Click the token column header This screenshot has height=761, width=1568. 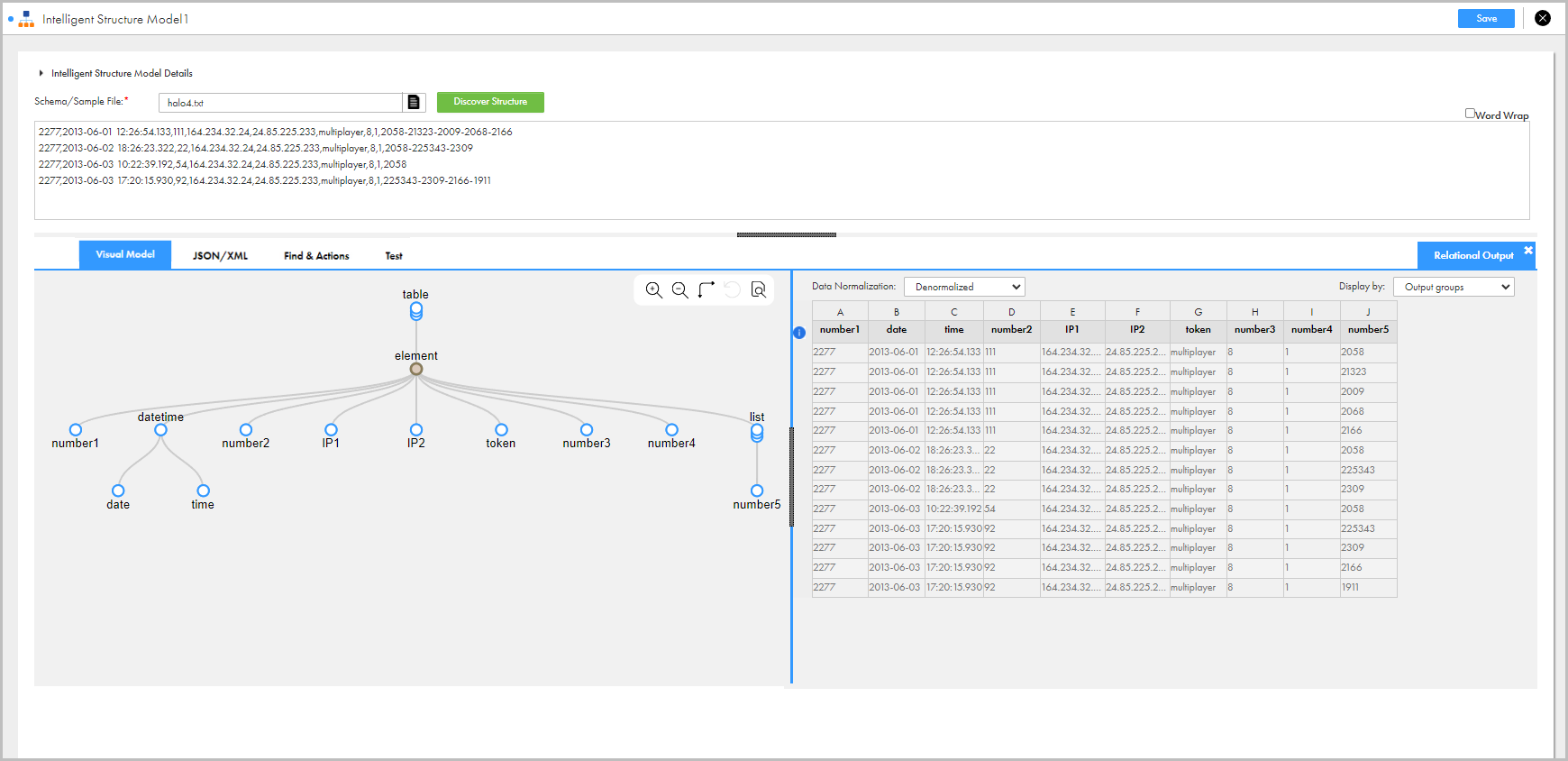(x=1199, y=330)
